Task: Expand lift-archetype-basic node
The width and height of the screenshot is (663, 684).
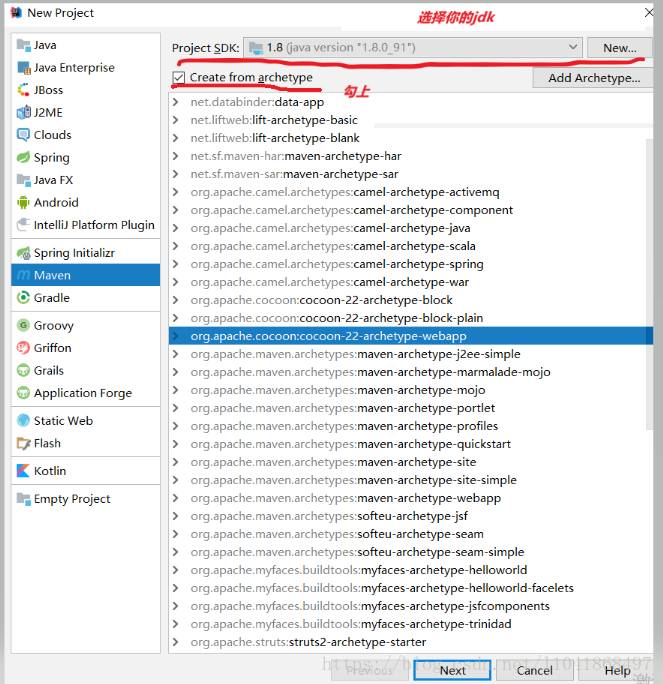Action: (175, 120)
